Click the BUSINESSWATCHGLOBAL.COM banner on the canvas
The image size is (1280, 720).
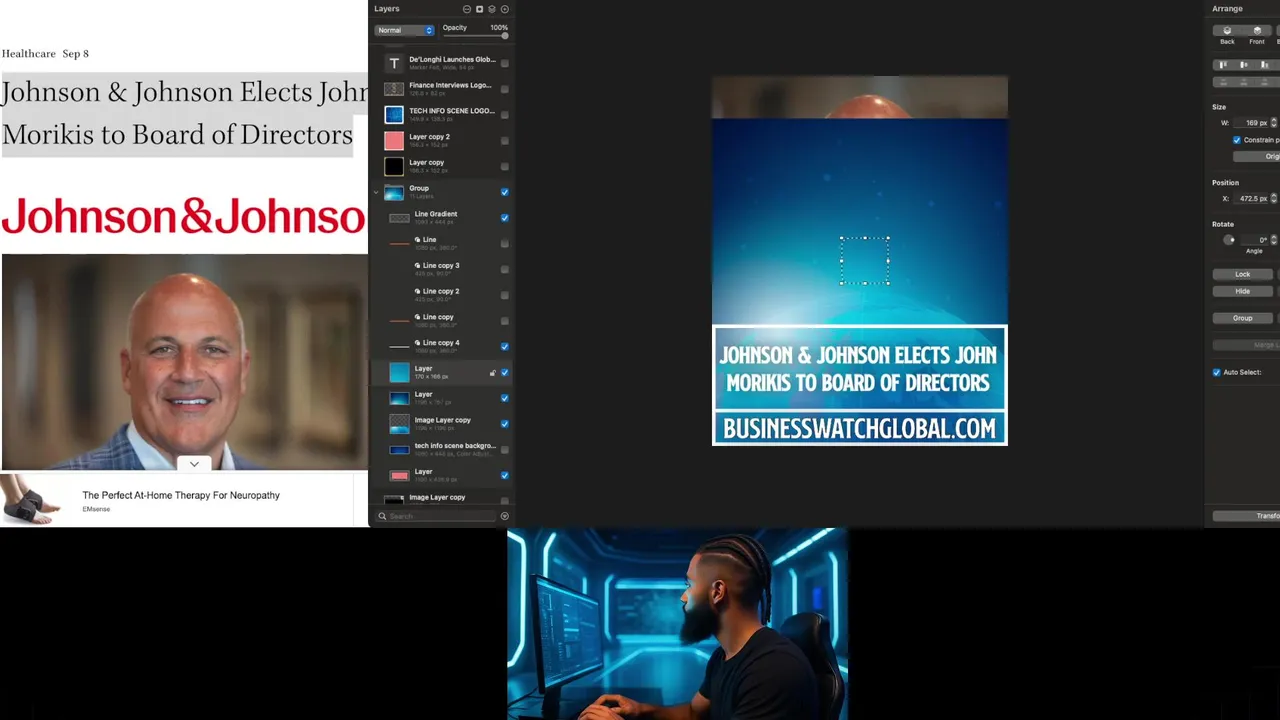[x=859, y=428]
